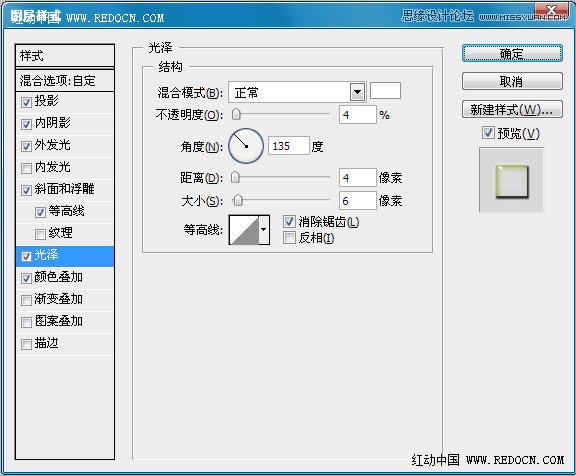Viewport: 576px width, 476px height.
Task: Select the 纹理 sub-item label
Action: click(61, 233)
